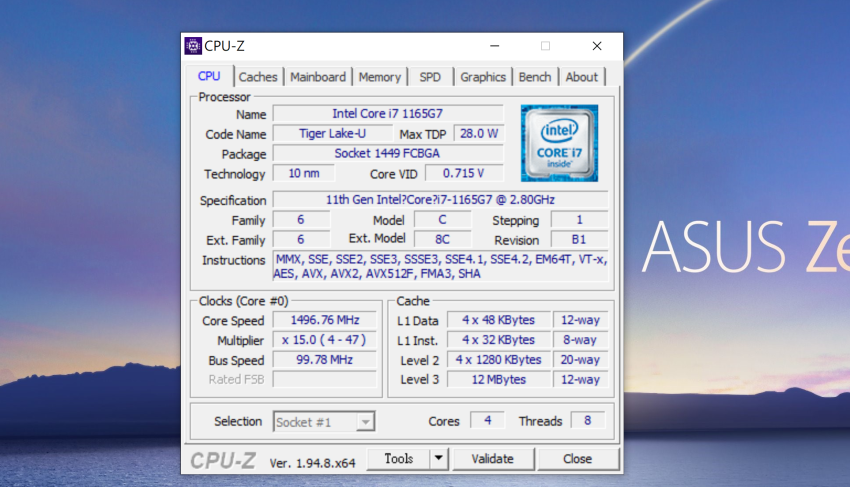Click the Validate button
Image resolution: width=850 pixels, height=487 pixels.
[x=493, y=459]
